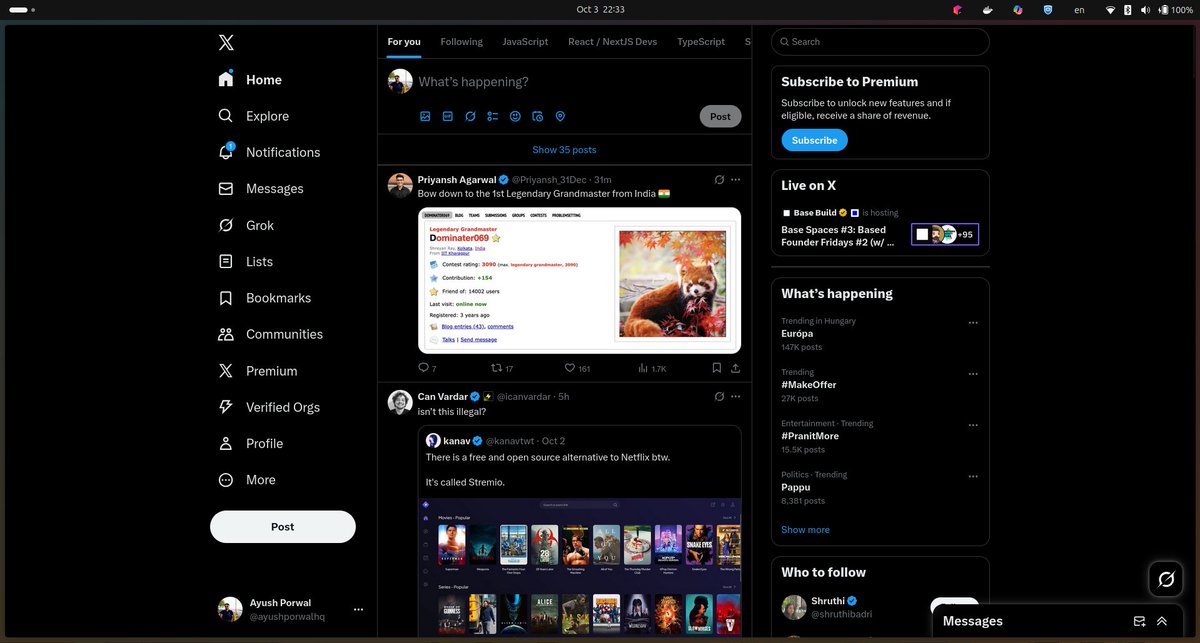Add a GIF to the new post
The width and height of the screenshot is (1200, 643).
click(x=448, y=116)
